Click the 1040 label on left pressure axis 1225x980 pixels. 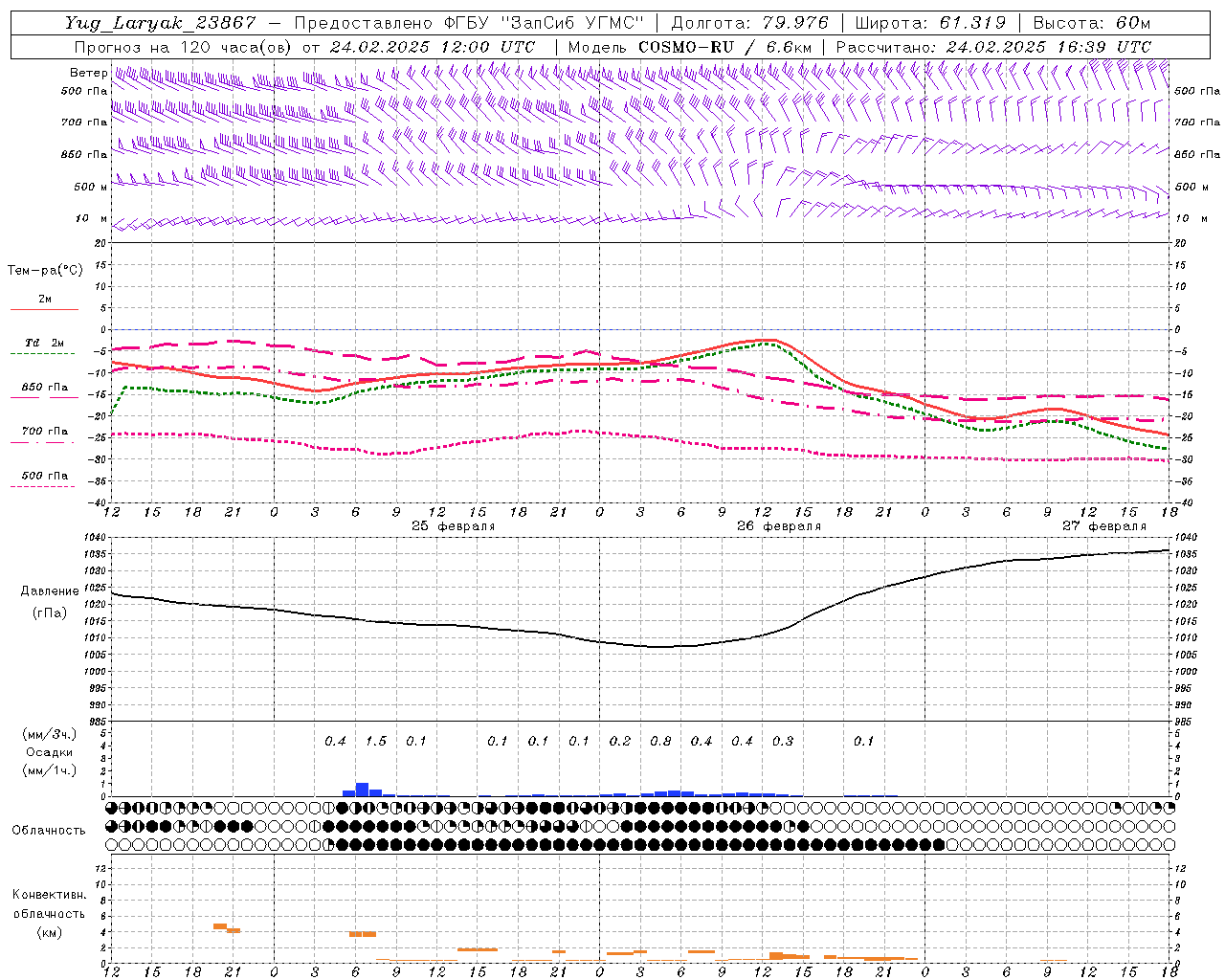[94, 538]
